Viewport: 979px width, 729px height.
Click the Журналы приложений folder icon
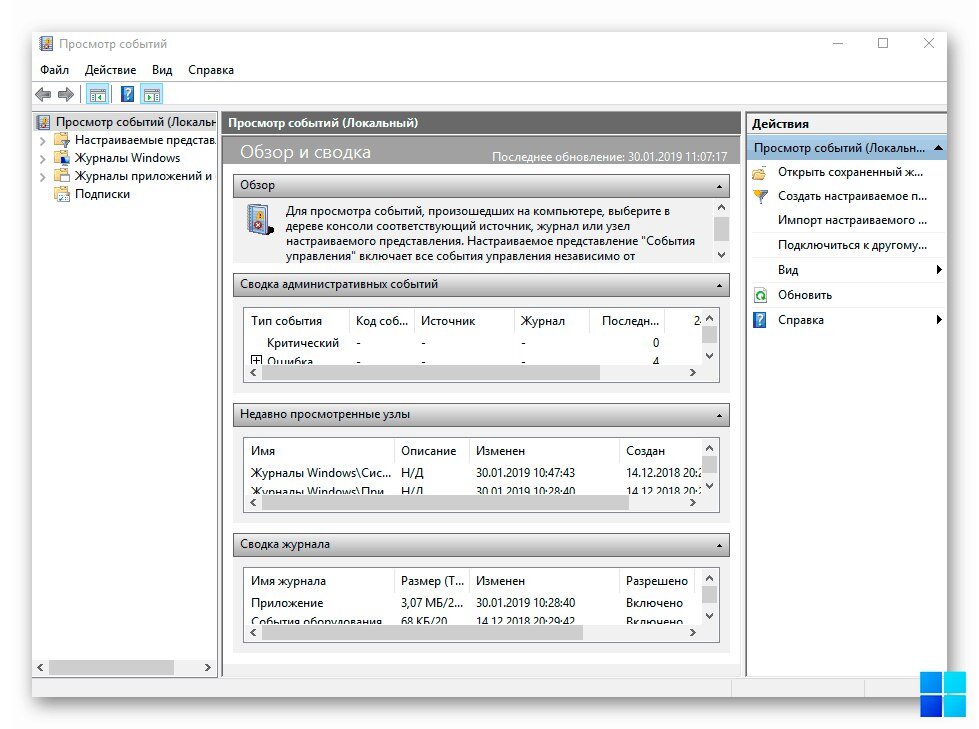pyautogui.click(x=62, y=176)
